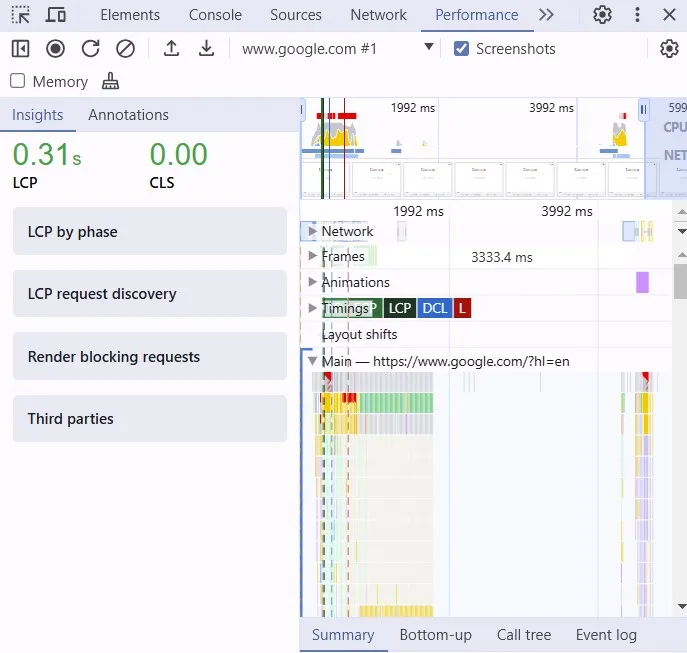
Task: Open the Call tree tab
Action: (524, 635)
